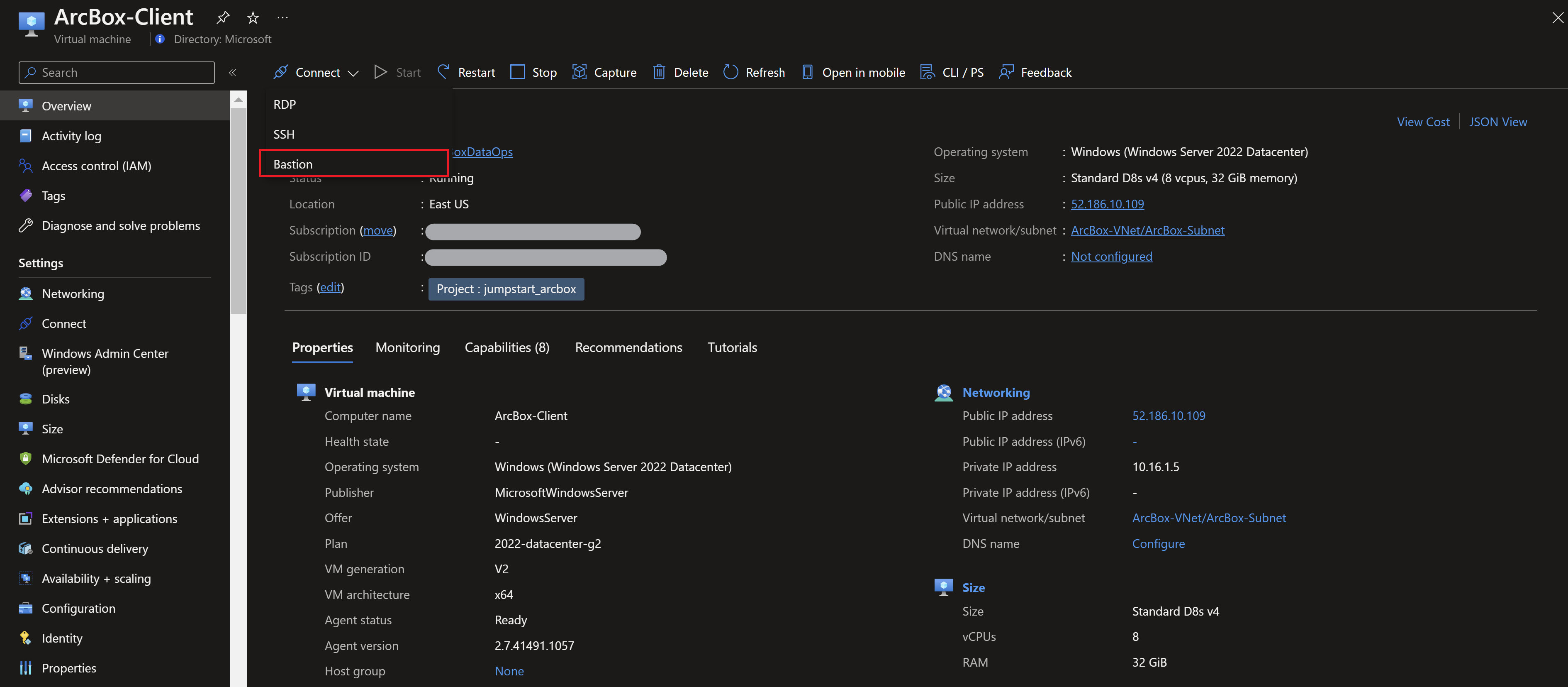This screenshot has width=1568, height=687.
Task: Click the Capture toolbar icon
Action: tap(579, 73)
